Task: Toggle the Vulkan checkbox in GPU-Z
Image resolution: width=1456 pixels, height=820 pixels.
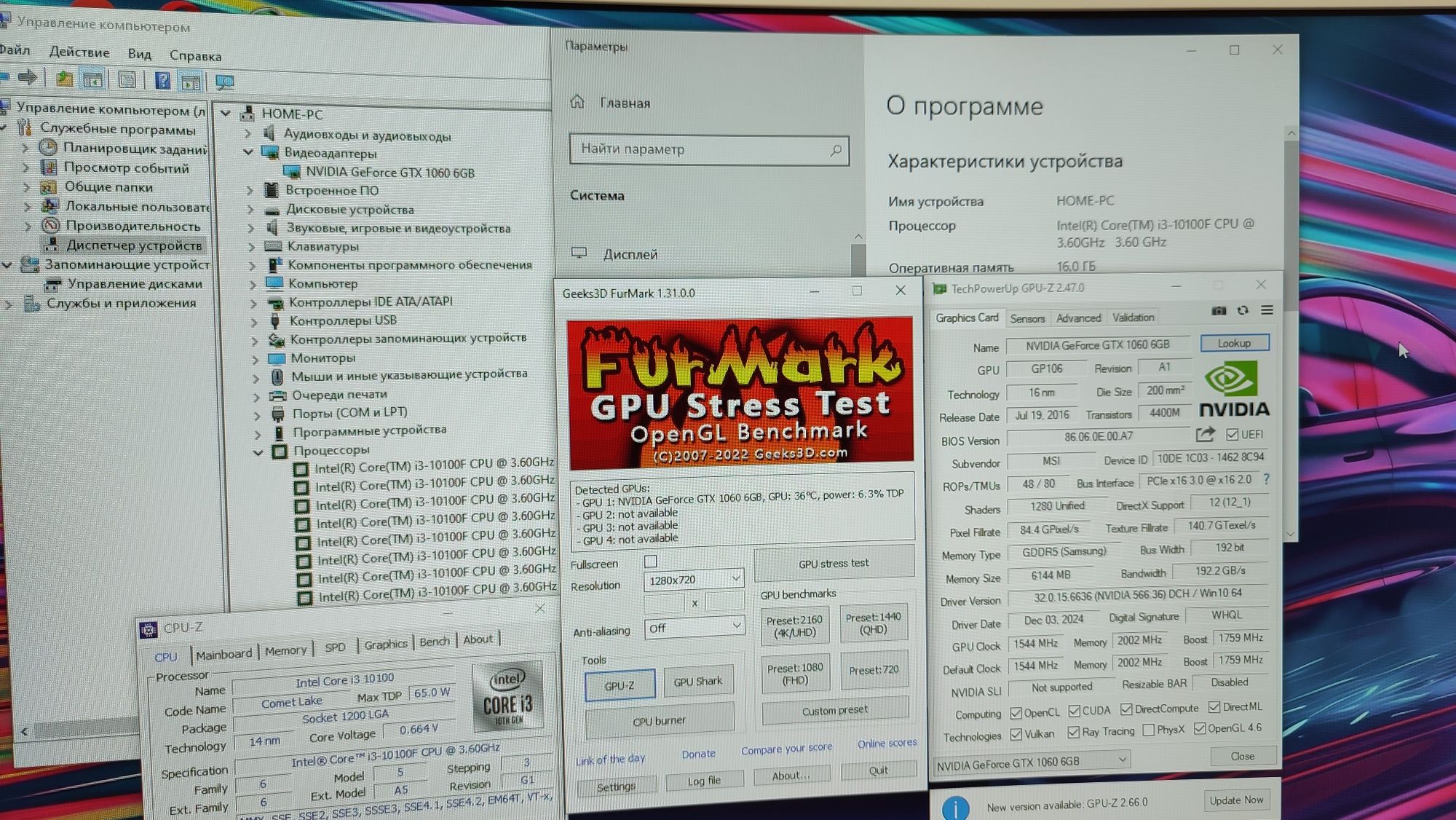Action: 1016,735
